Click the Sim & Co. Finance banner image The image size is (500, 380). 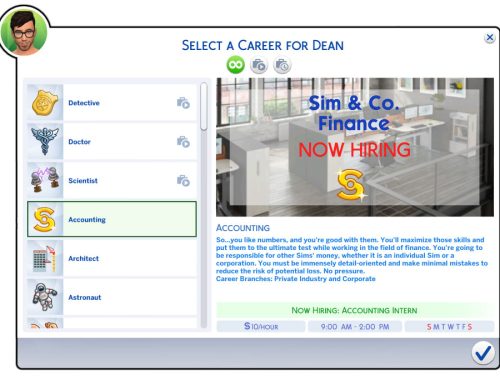(355, 147)
